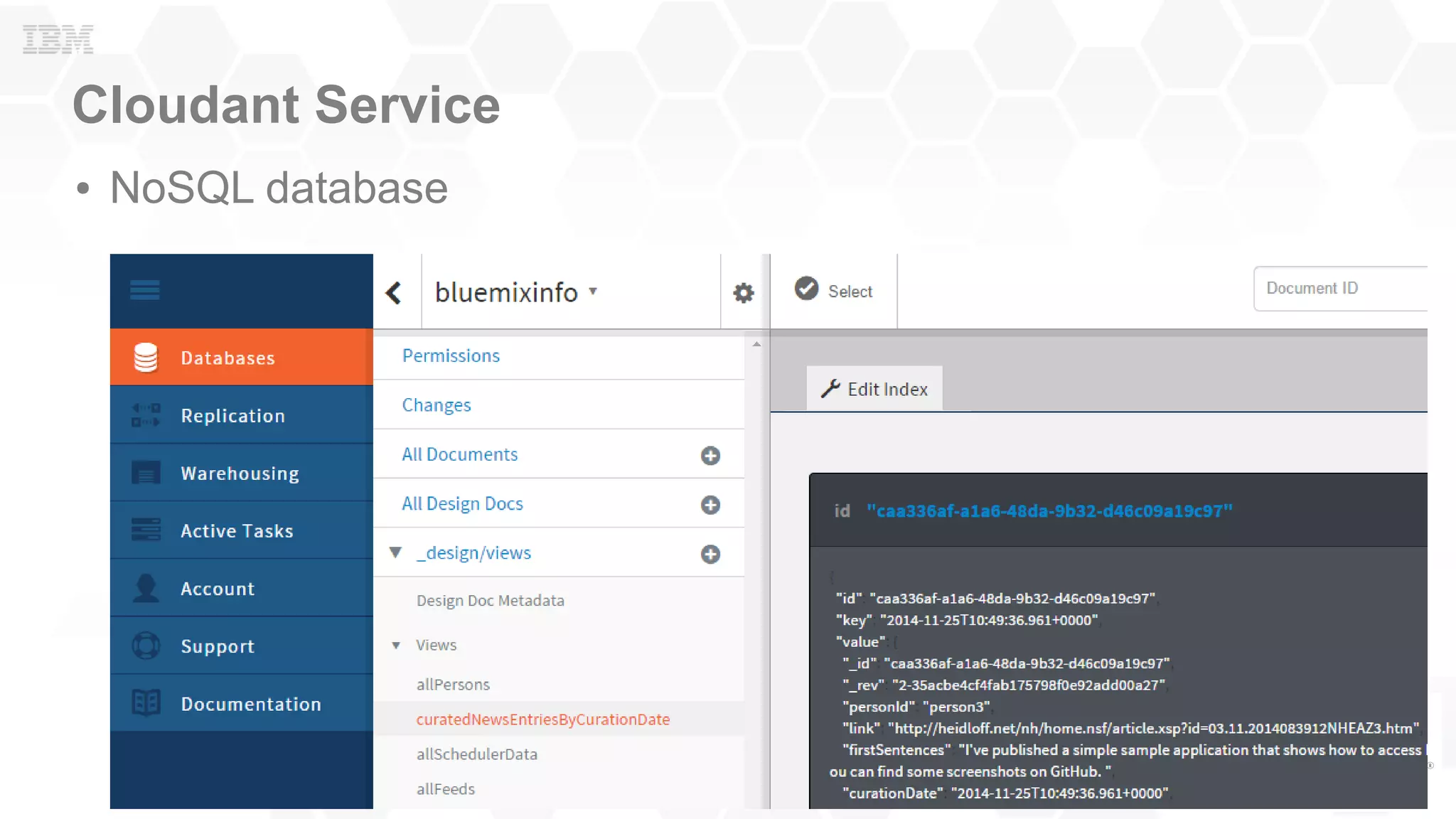Open the Warehousing menu item
This screenshot has height=819, width=1456.
point(242,473)
